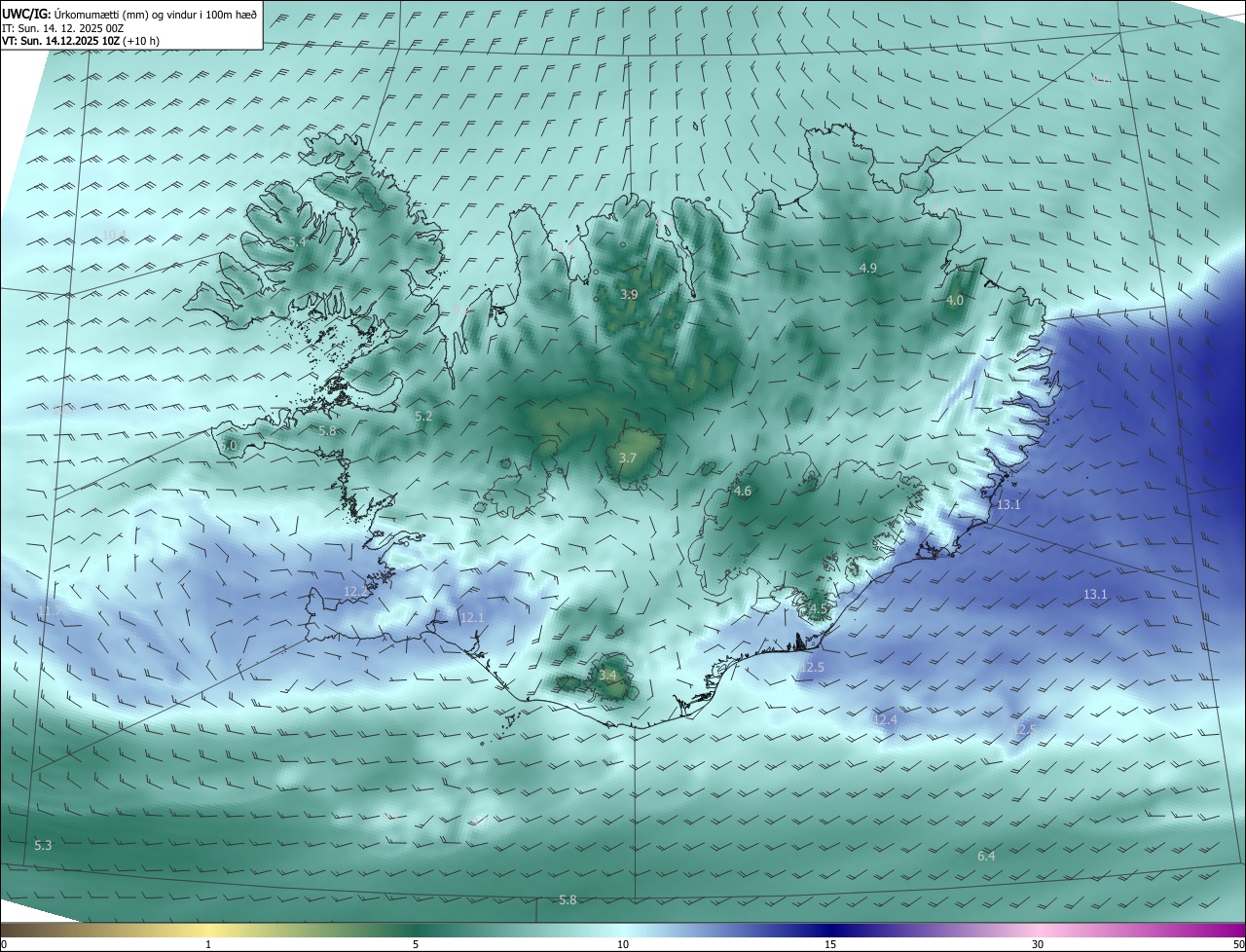Pick the magenta end of the color scale
Screen dimensions: 1246x952
(1227, 930)
